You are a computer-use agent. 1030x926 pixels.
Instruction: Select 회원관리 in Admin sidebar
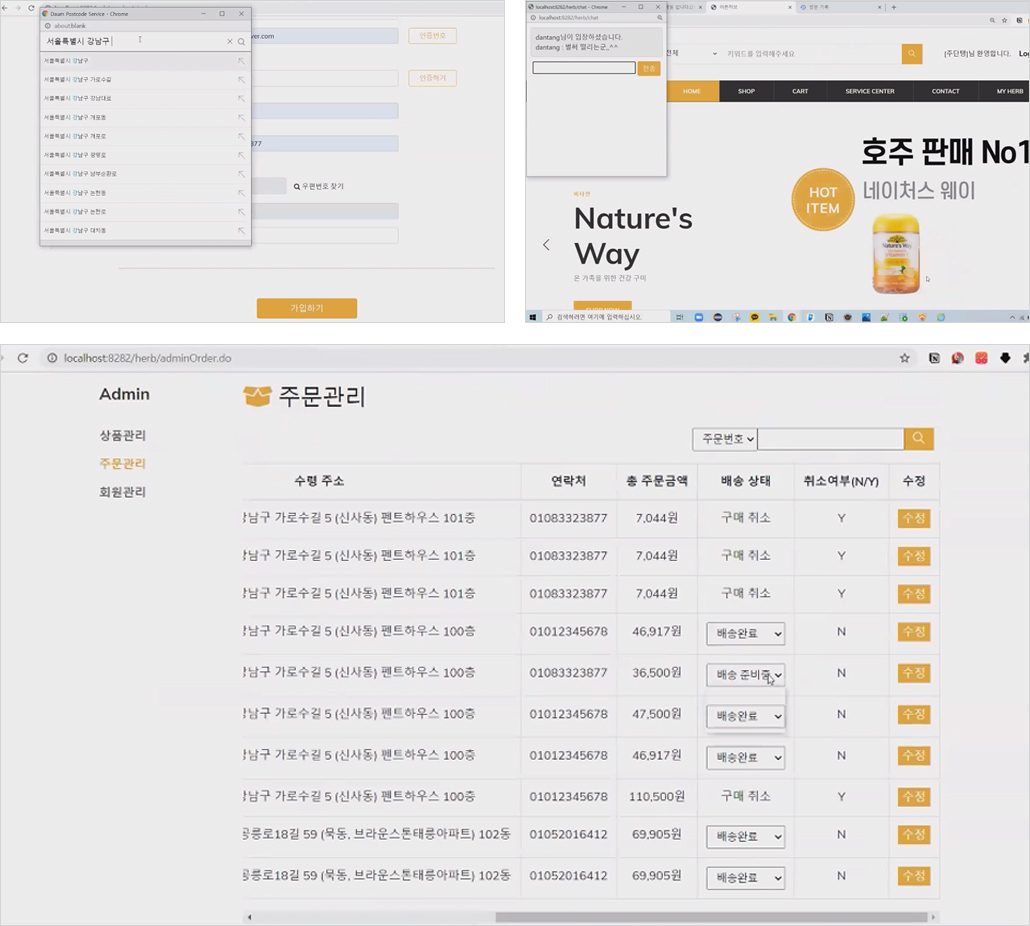coord(122,492)
